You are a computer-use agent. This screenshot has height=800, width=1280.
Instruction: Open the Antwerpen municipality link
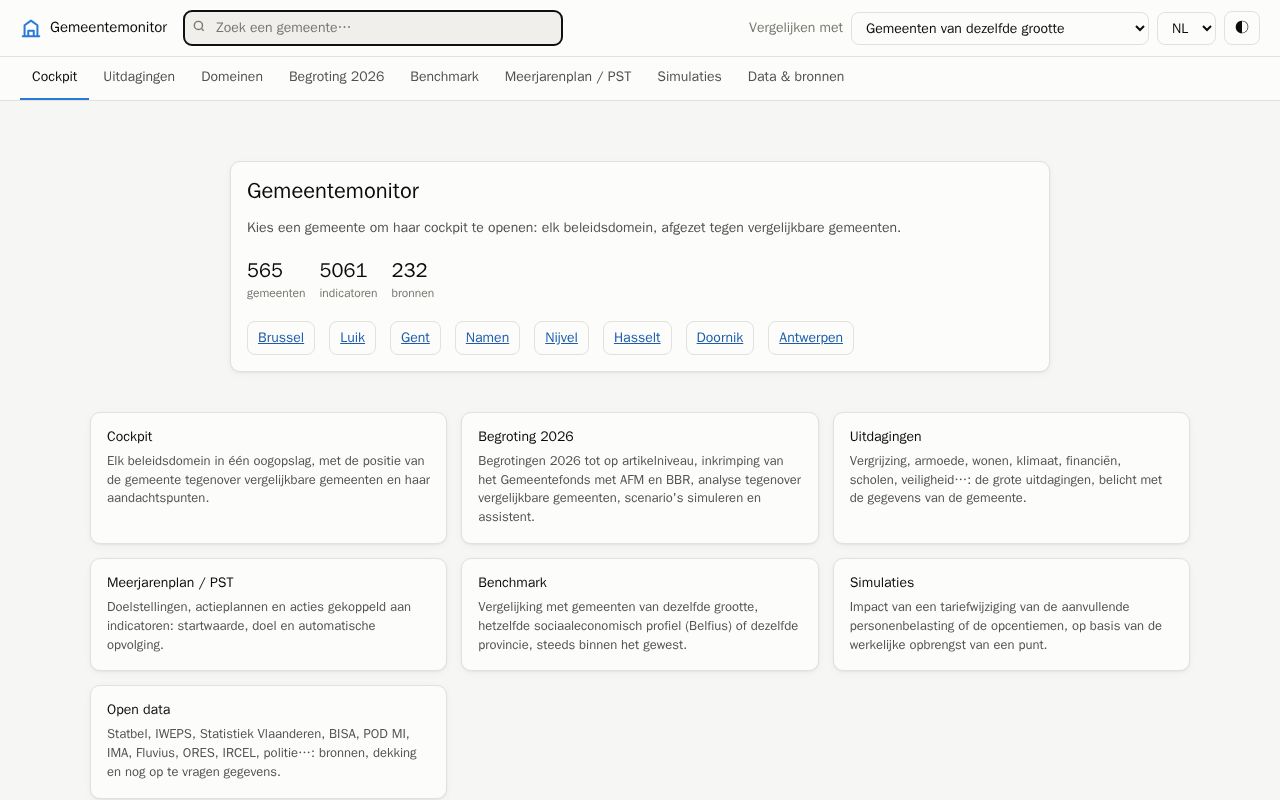(811, 338)
